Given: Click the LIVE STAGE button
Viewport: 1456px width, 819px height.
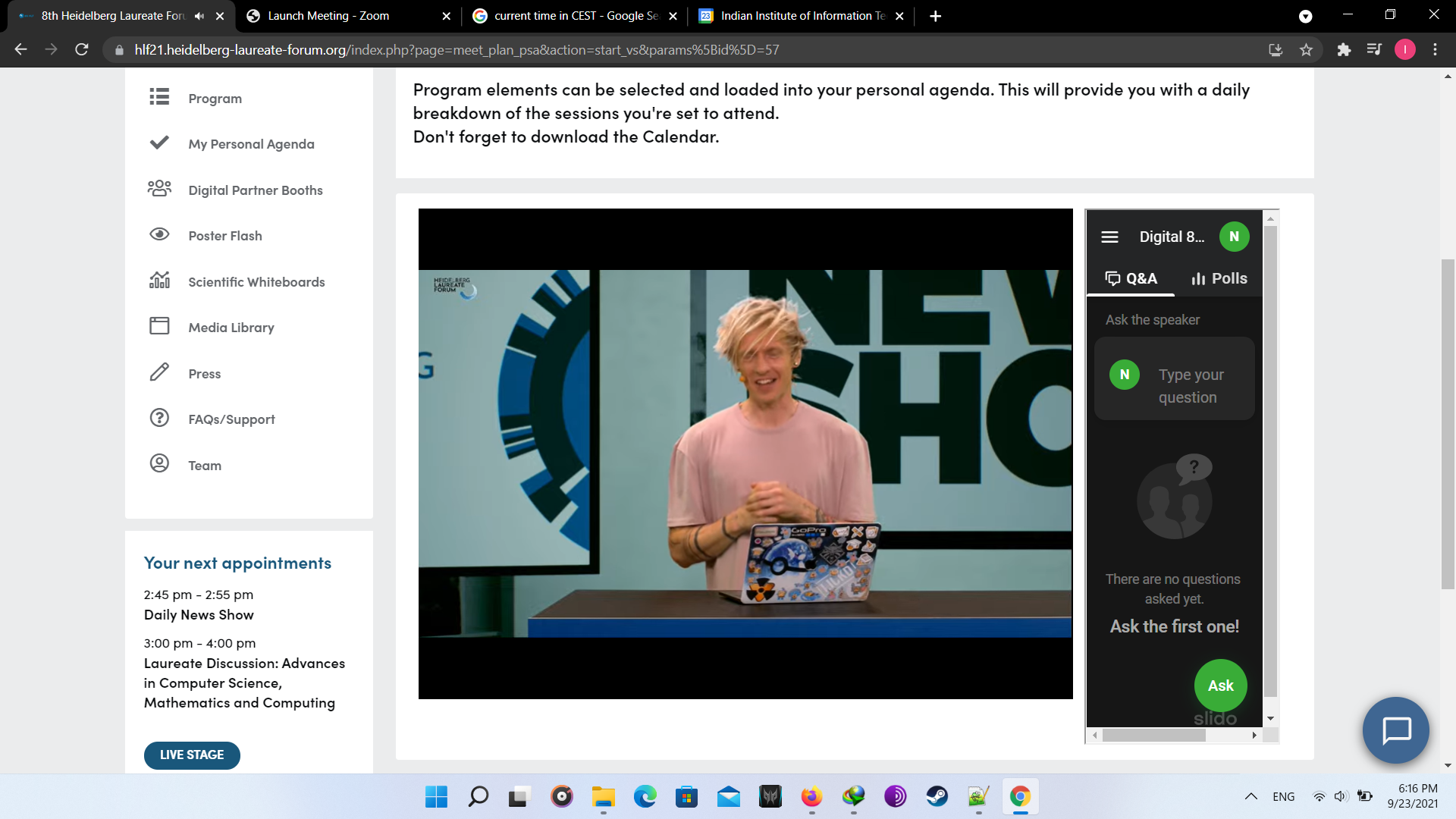Looking at the screenshot, I should pyautogui.click(x=192, y=755).
